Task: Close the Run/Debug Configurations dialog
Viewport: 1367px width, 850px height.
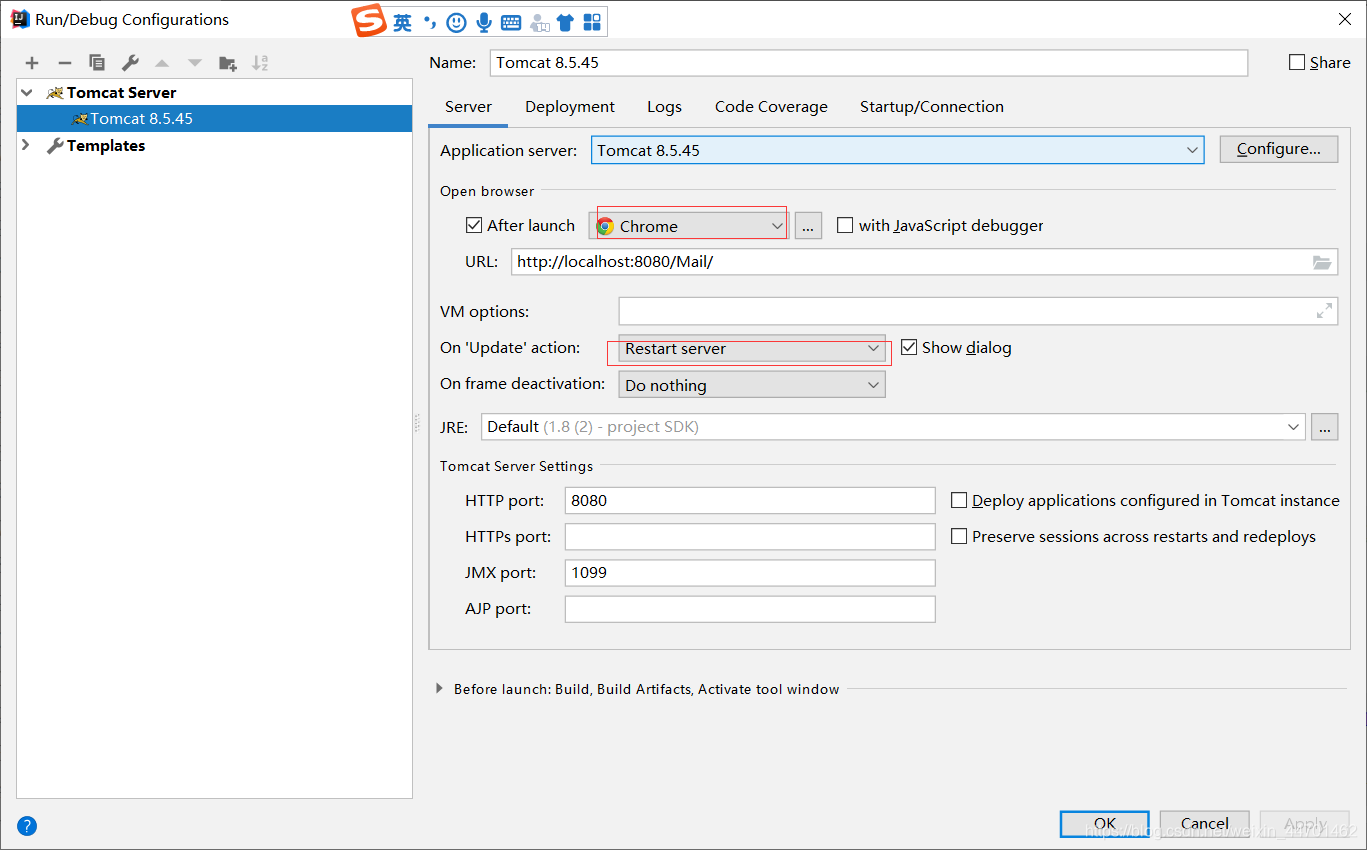Action: tap(1345, 19)
